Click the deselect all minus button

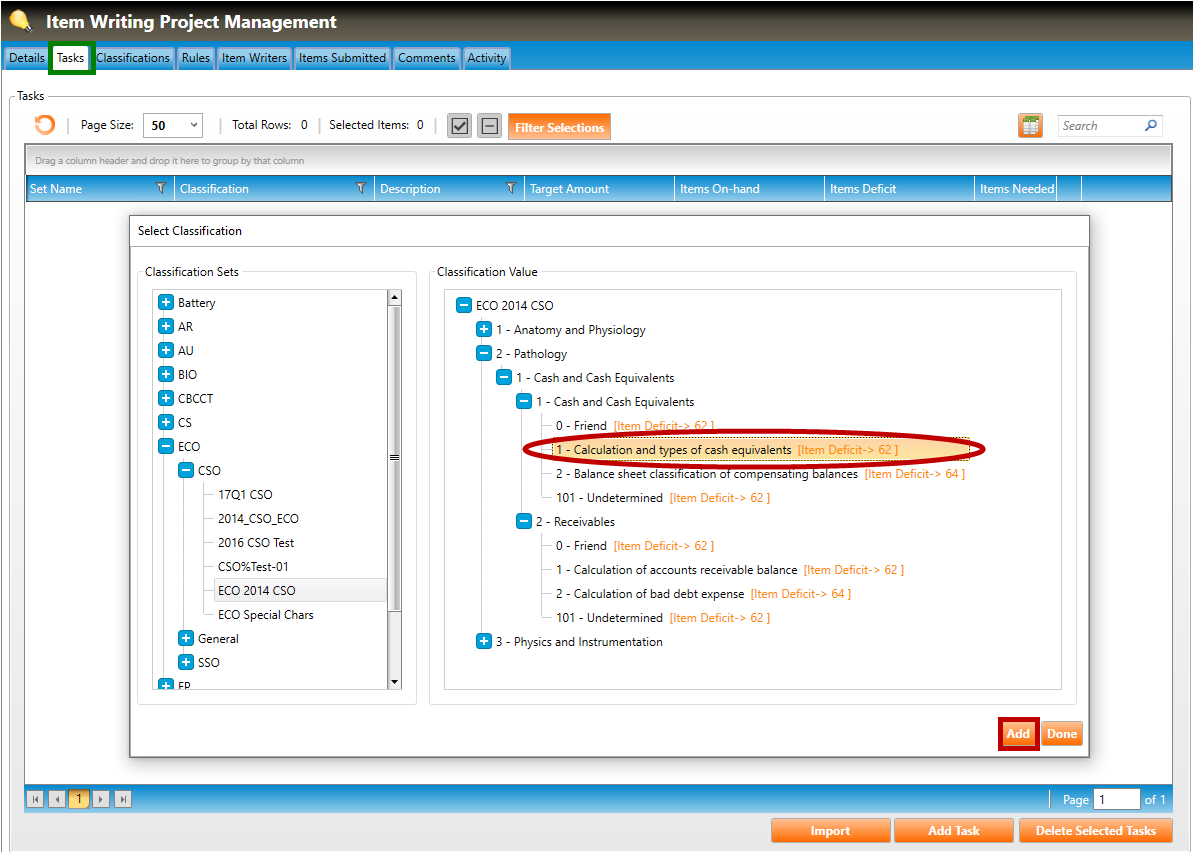[489, 126]
